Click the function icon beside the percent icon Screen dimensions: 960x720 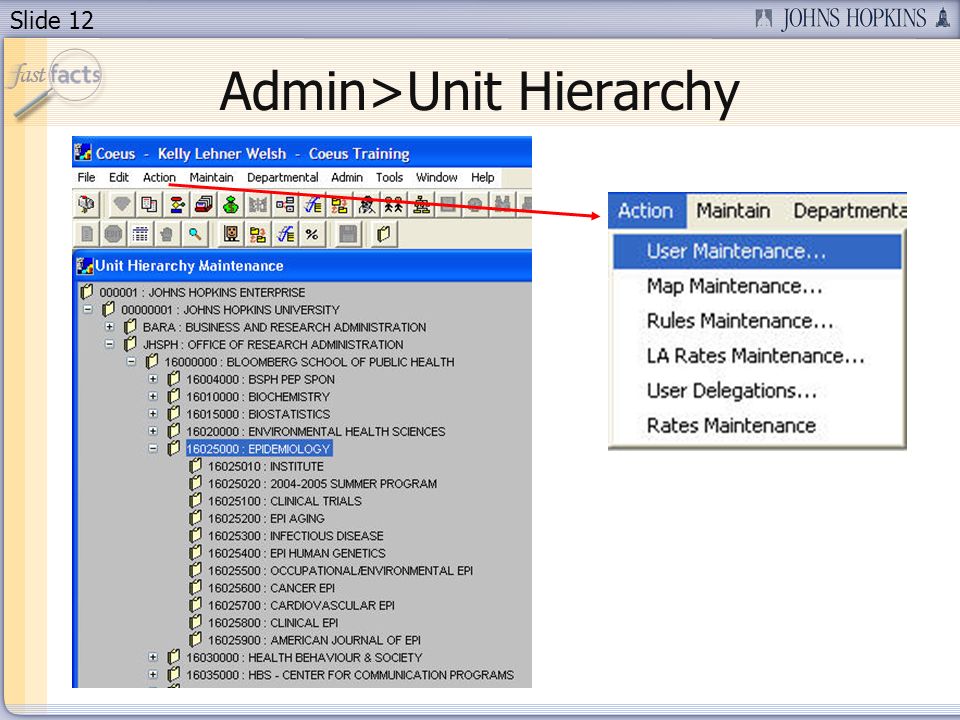(x=285, y=233)
